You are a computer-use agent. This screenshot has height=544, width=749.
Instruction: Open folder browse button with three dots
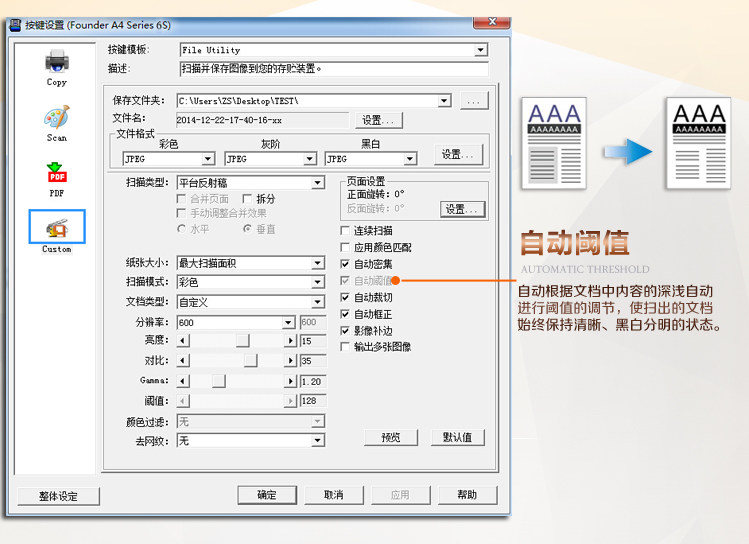point(474,101)
